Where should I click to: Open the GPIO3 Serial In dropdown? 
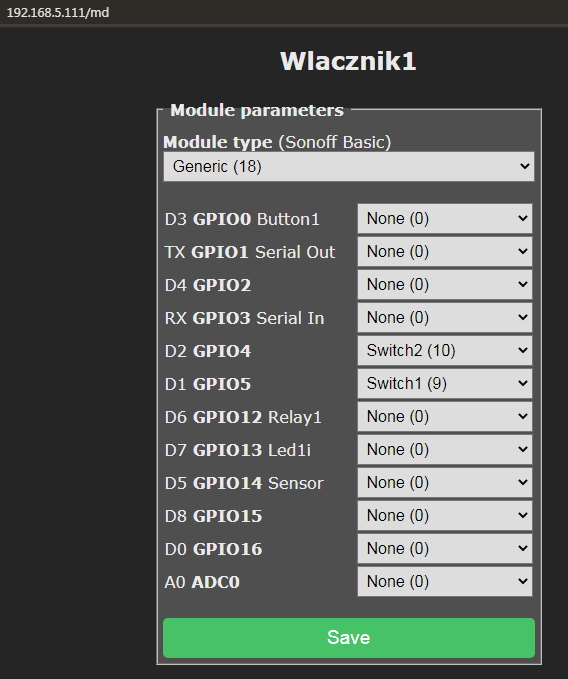tap(445, 317)
